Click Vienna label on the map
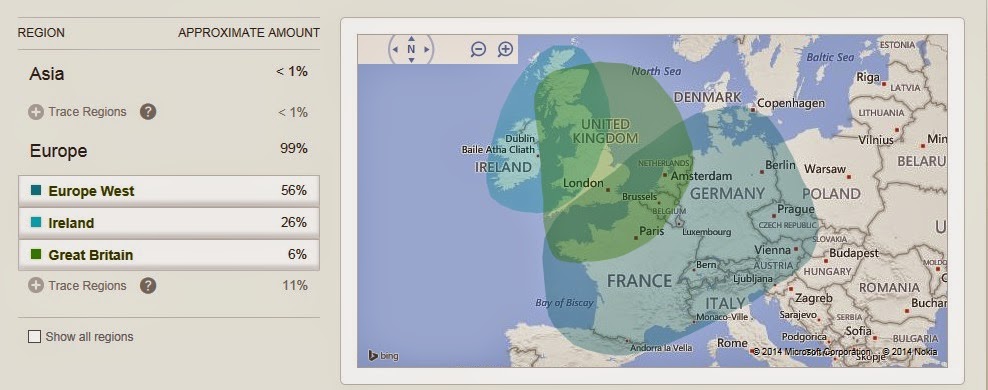Viewport: 988px width, 390px height. (x=773, y=250)
